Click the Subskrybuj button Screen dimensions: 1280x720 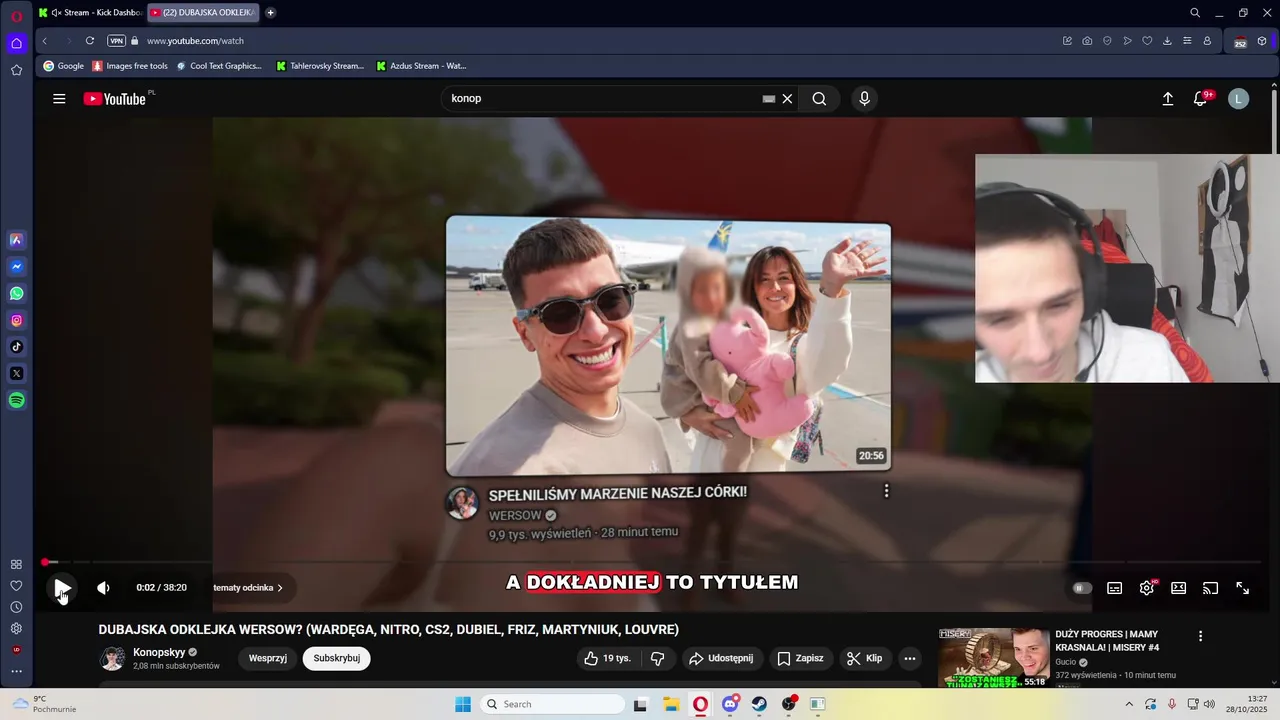(337, 658)
